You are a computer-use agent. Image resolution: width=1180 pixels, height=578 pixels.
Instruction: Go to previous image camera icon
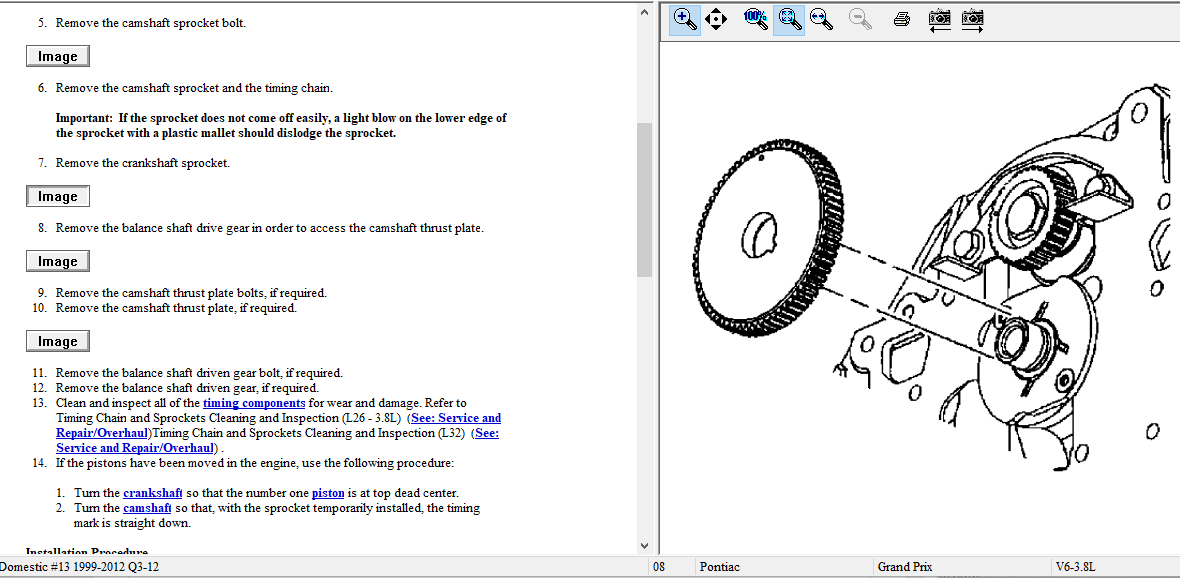[x=940, y=20]
